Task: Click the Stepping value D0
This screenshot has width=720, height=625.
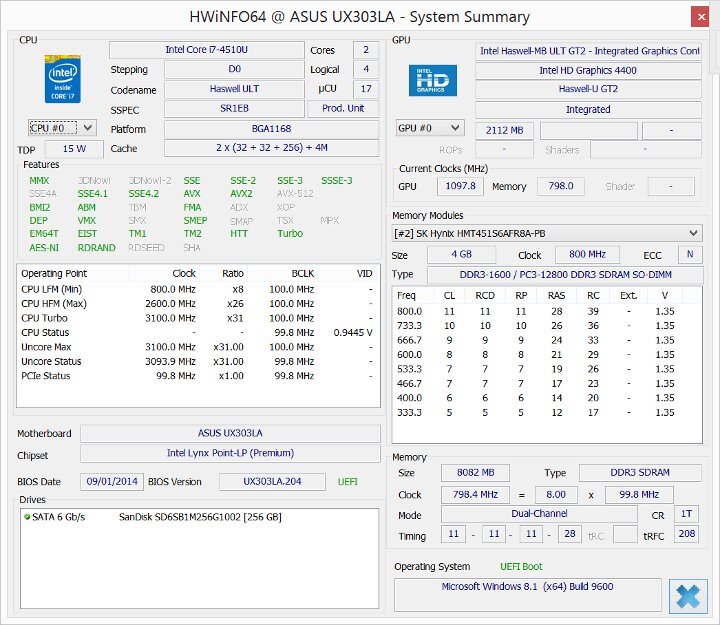Action: tap(234, 69)
